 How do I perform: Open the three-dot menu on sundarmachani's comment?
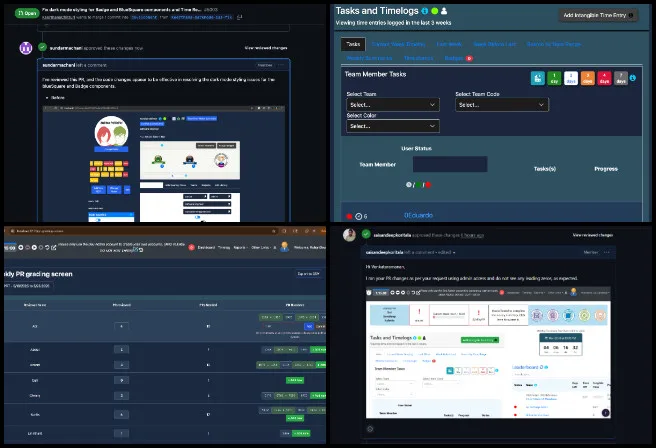(x=281, y=65)
